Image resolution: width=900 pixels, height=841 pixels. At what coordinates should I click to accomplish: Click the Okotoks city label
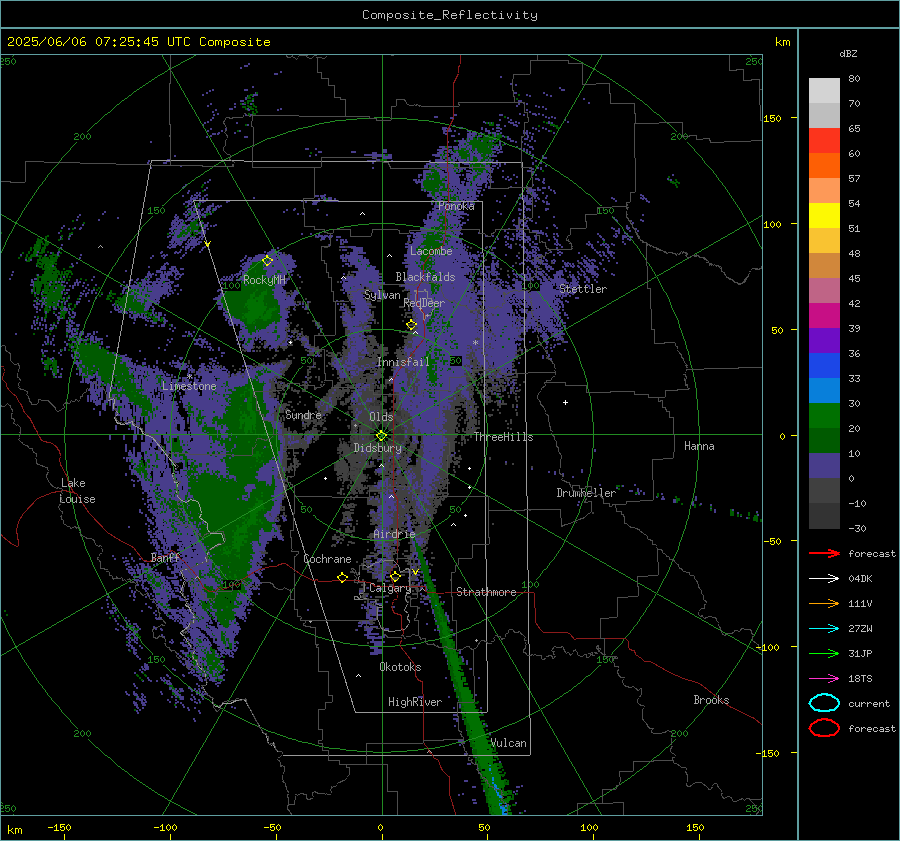pos(400,667)
